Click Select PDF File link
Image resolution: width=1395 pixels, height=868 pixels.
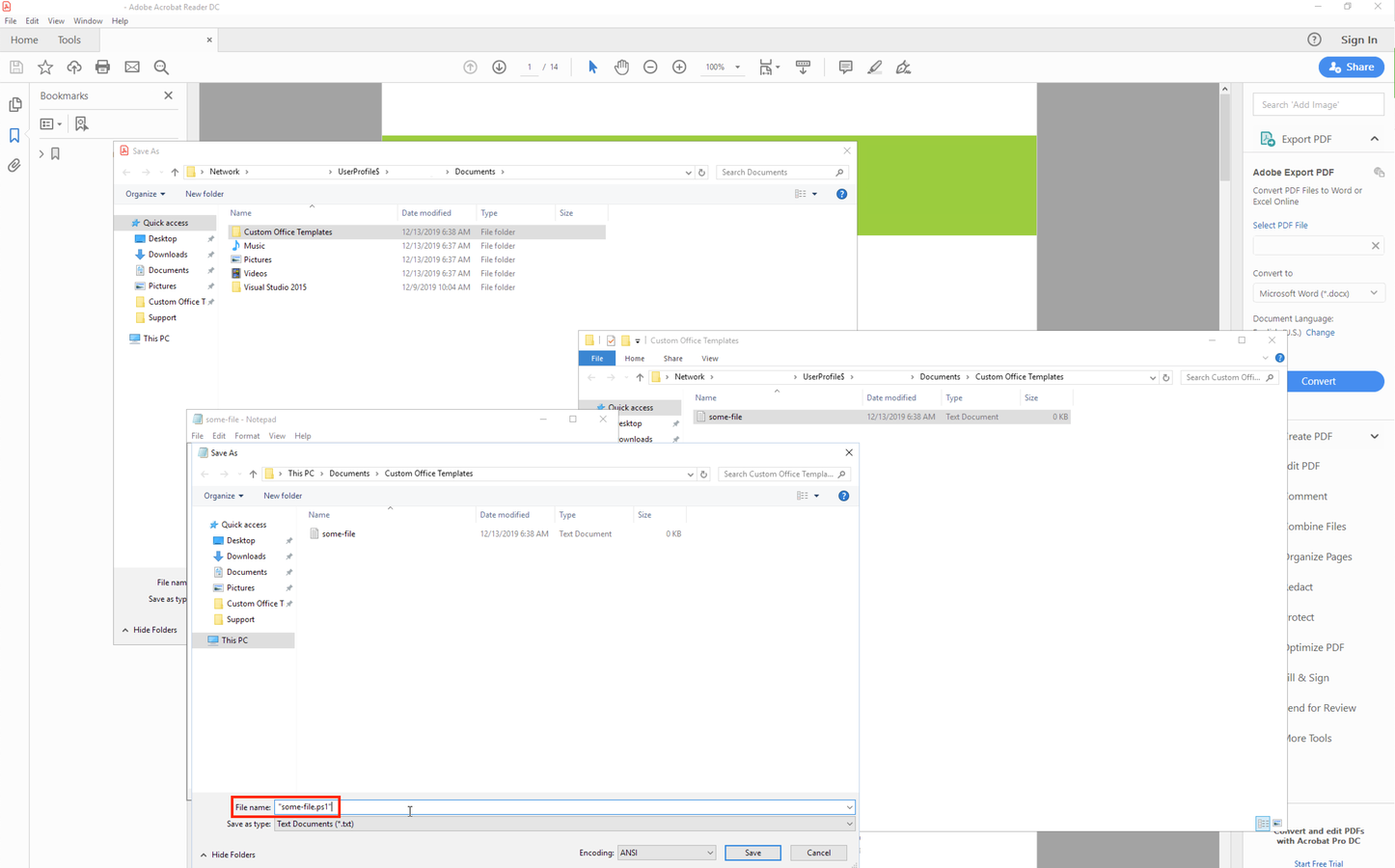(1280, 225)
